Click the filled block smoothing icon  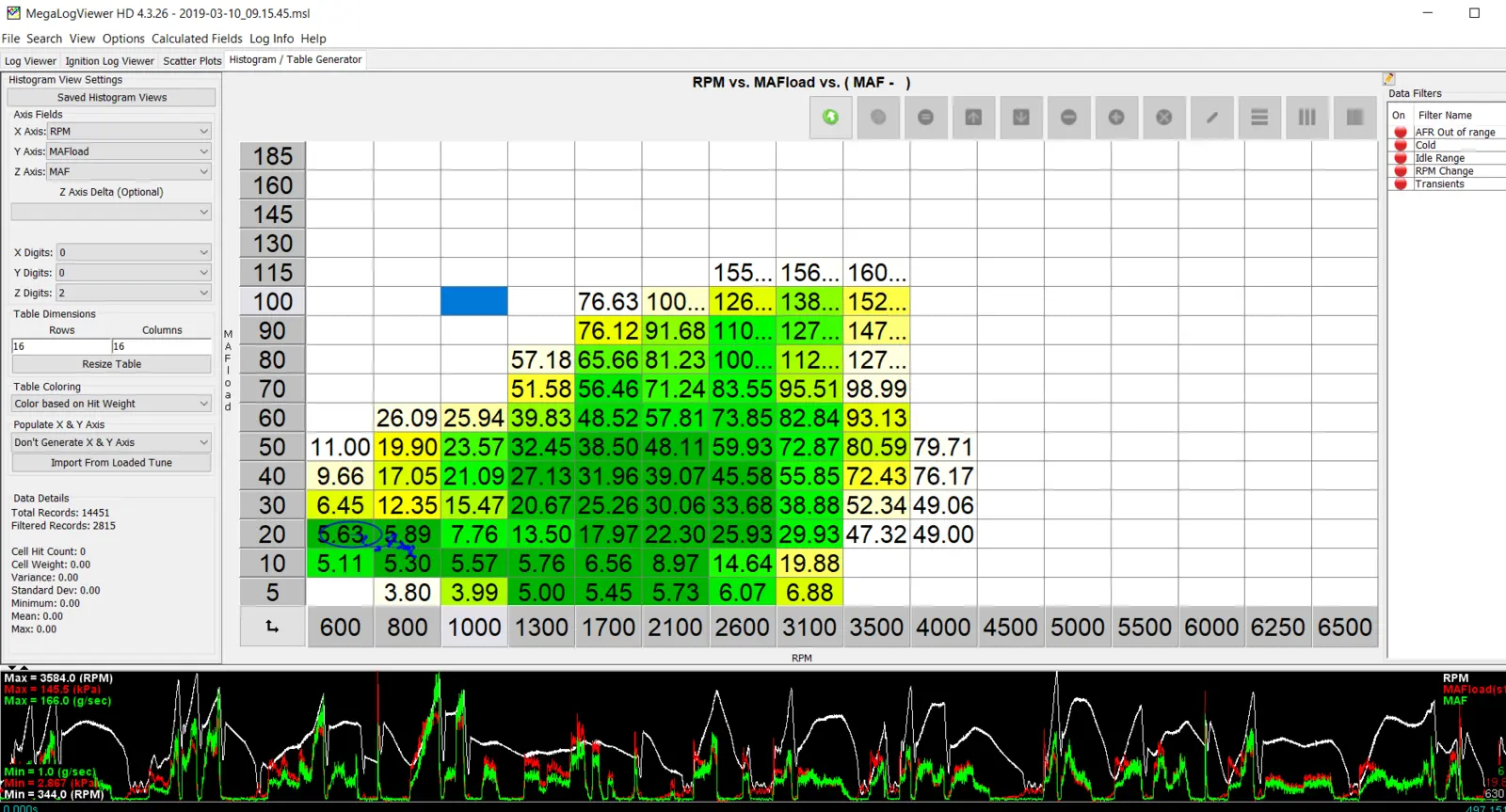coord(1355,117)
